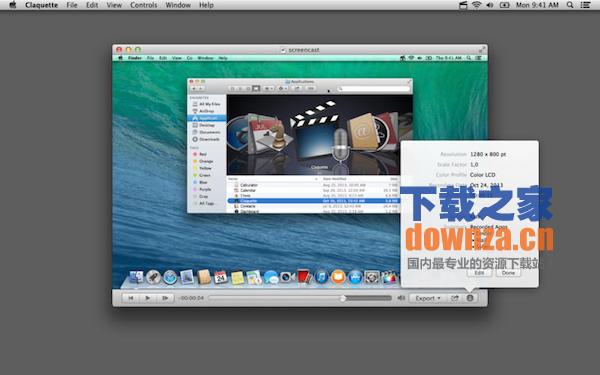Click the share icon in control bar
Screen dimensions: 600x375
[455, 298]
